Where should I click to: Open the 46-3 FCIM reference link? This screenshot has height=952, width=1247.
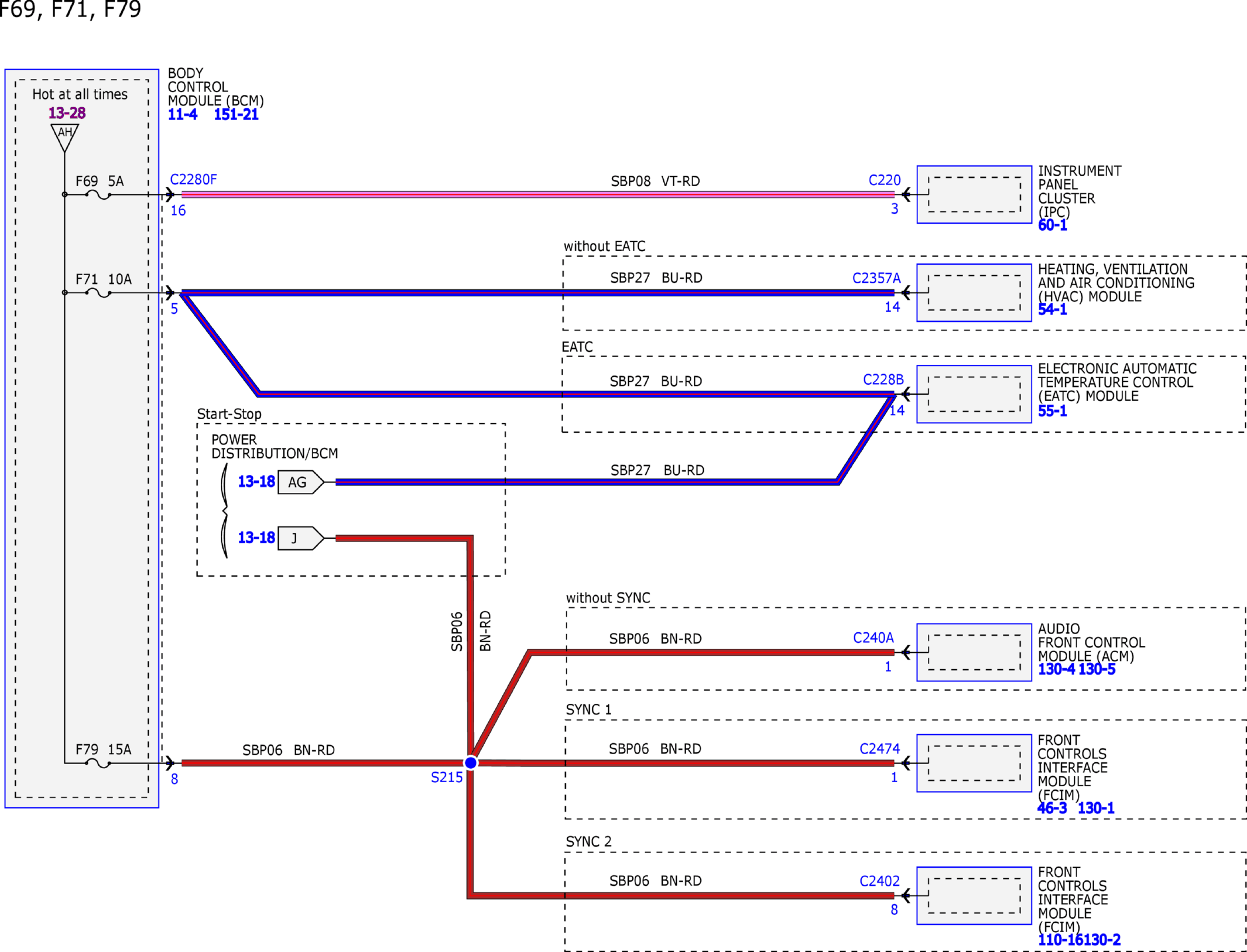[1052, 809]
